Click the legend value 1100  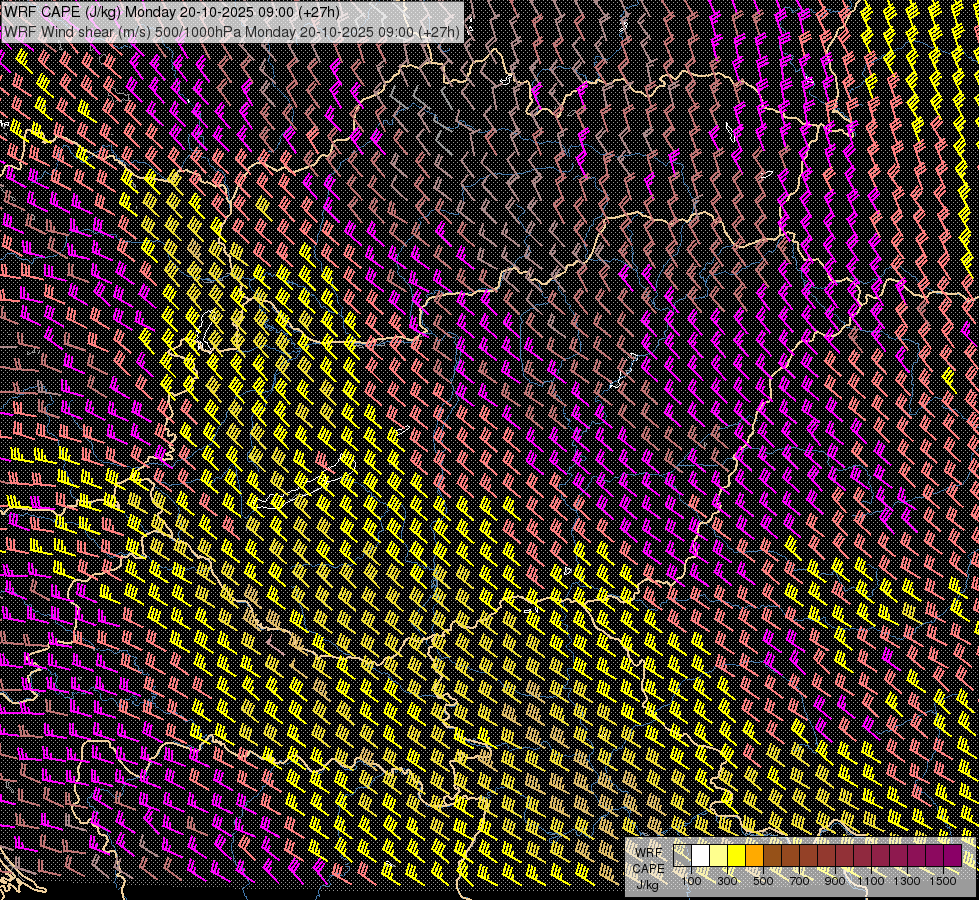point(871,881)
